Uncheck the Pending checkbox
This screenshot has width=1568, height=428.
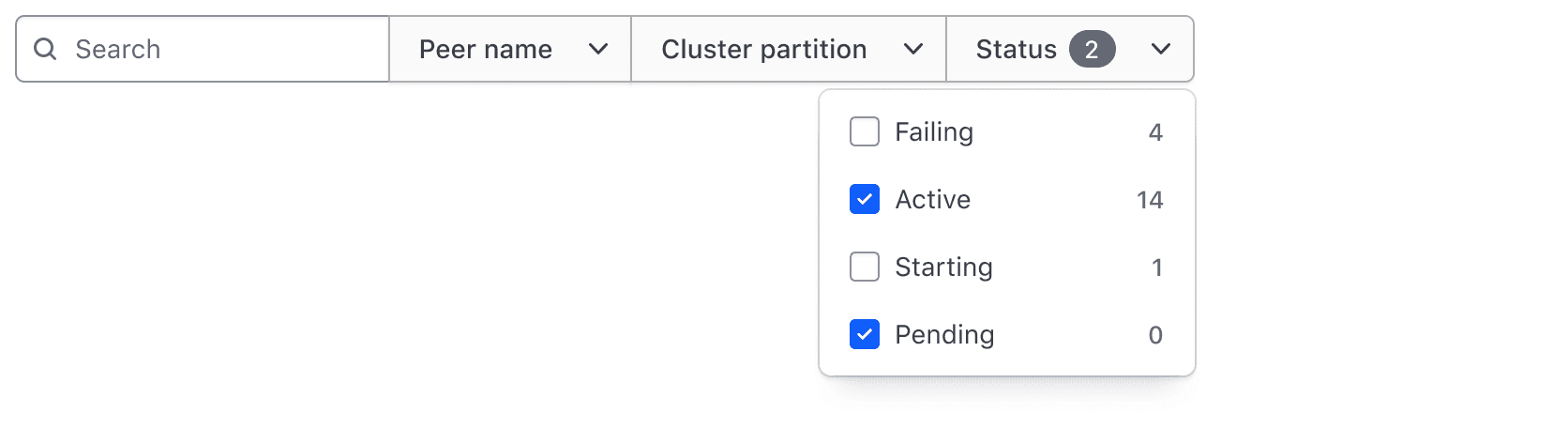coord(865,334)
